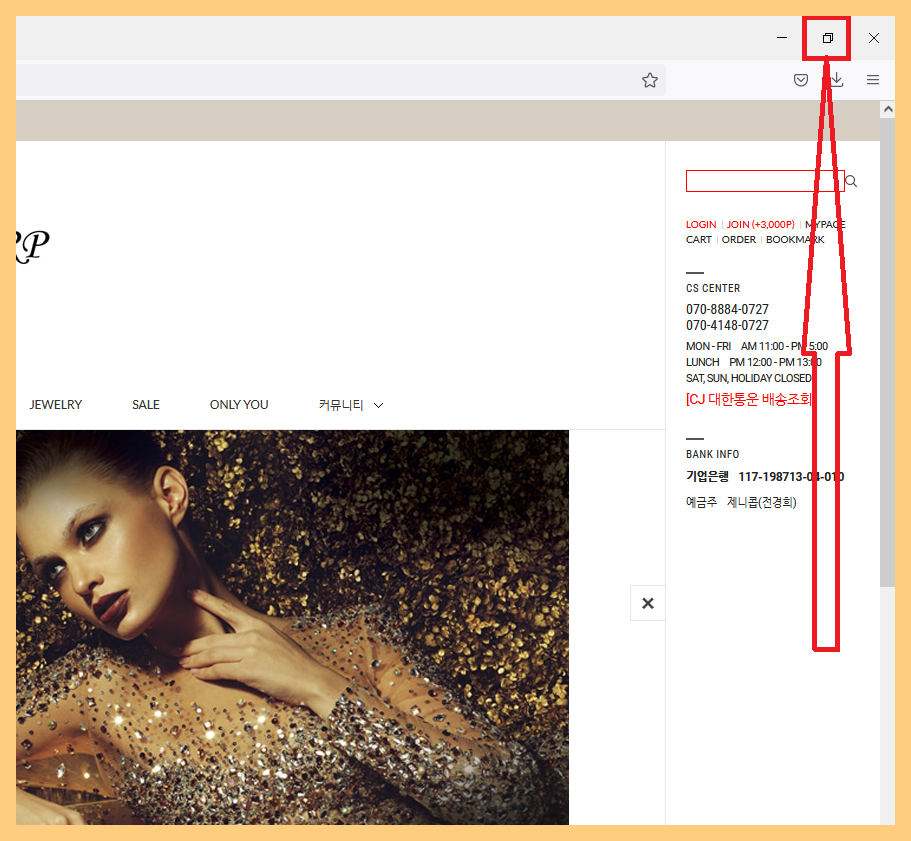Viewport: 911px width, 841px height.
Task: Open the browser hamburger menu
Action: (x=873, y=80)
